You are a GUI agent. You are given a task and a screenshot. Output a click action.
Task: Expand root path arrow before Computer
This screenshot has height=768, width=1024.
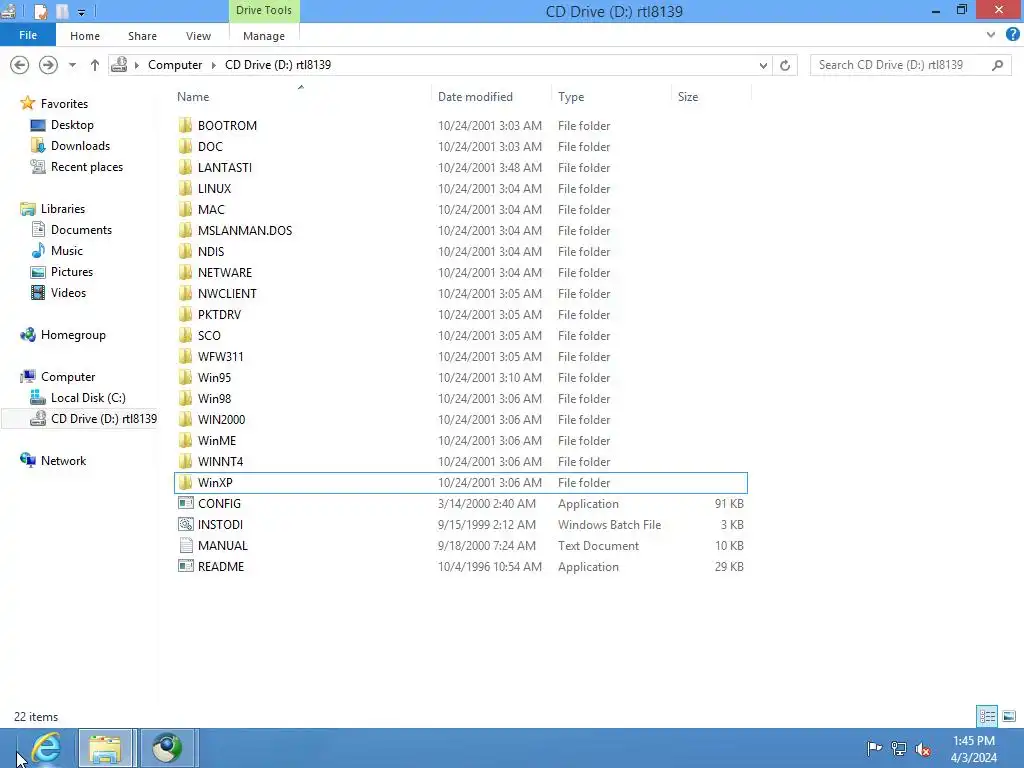pos(136,65)
